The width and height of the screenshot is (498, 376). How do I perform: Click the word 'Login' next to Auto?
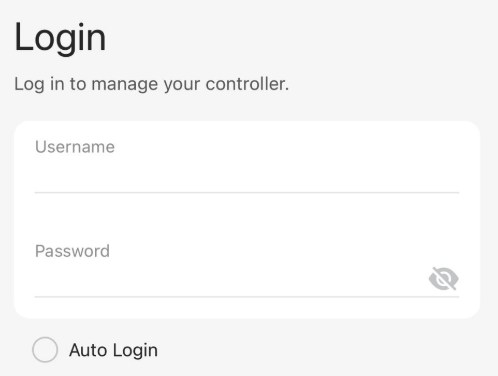(x=135, y=351)
